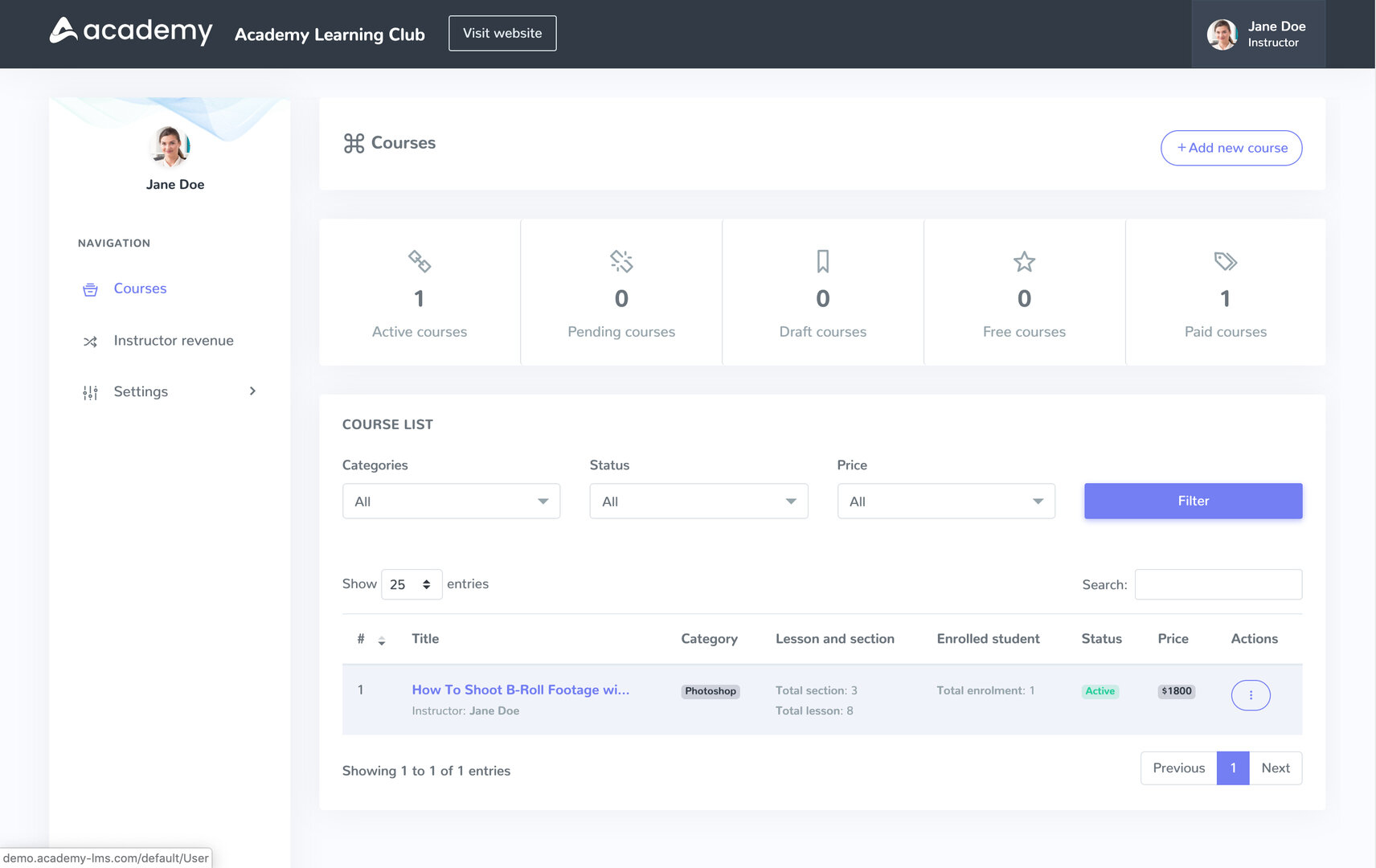Viewport: 1376px width, 868px height.
Task: Click the Total section: 3 text
Action: point(817,690)
